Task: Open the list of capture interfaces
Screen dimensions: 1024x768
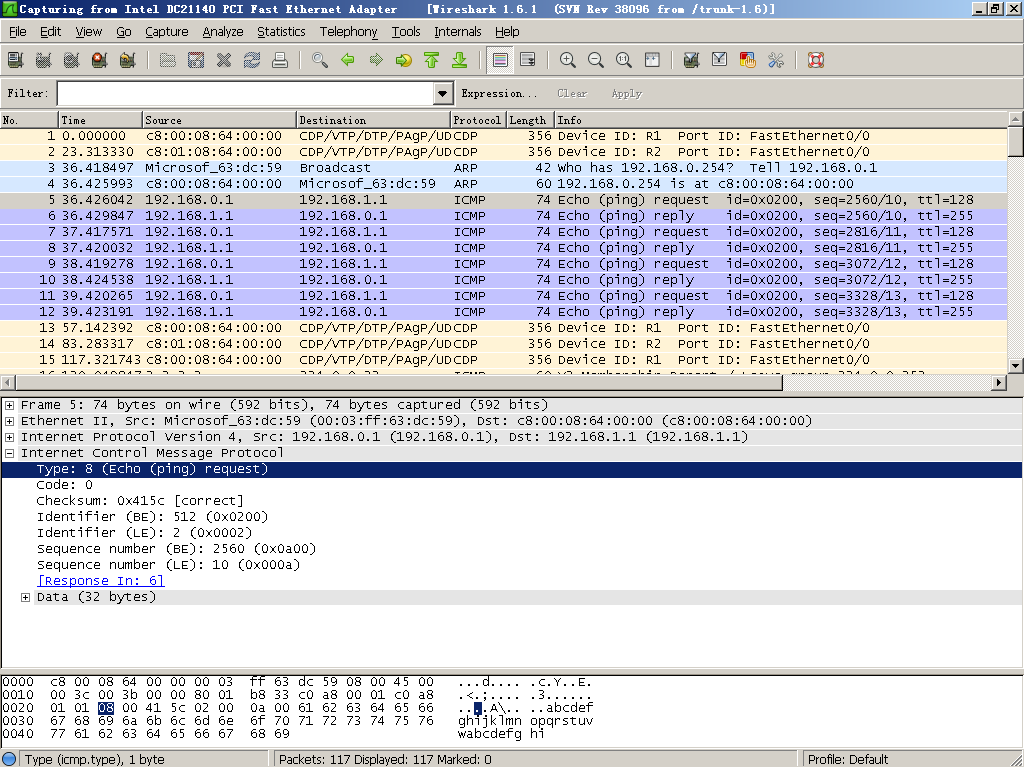Action: click(x=16, y=61)
